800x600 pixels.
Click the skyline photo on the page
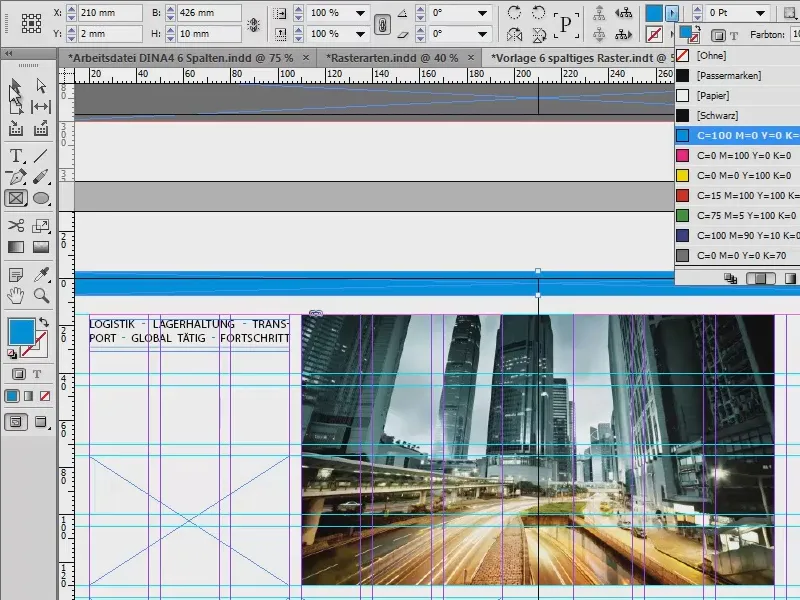[x=538, y=449]
